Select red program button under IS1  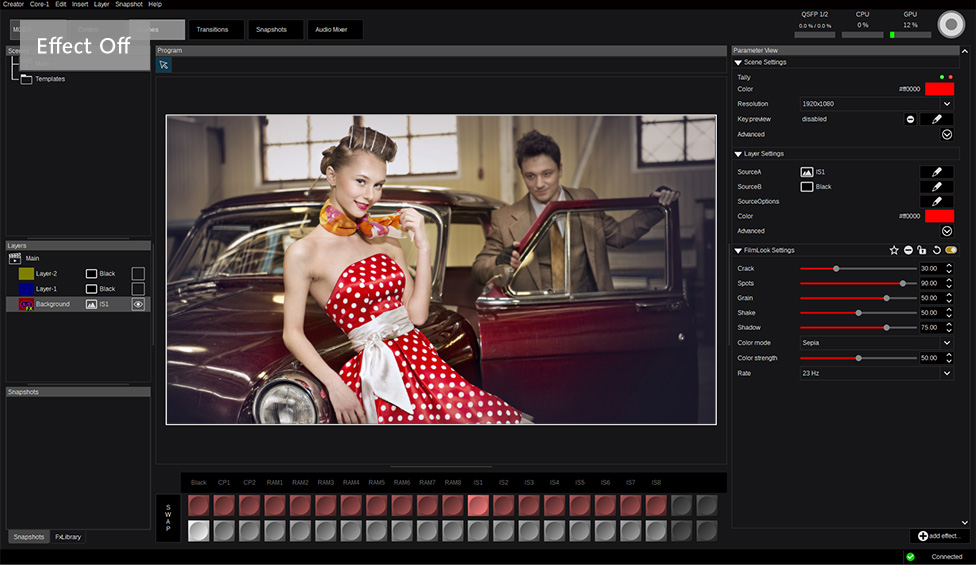coord(478,505)
